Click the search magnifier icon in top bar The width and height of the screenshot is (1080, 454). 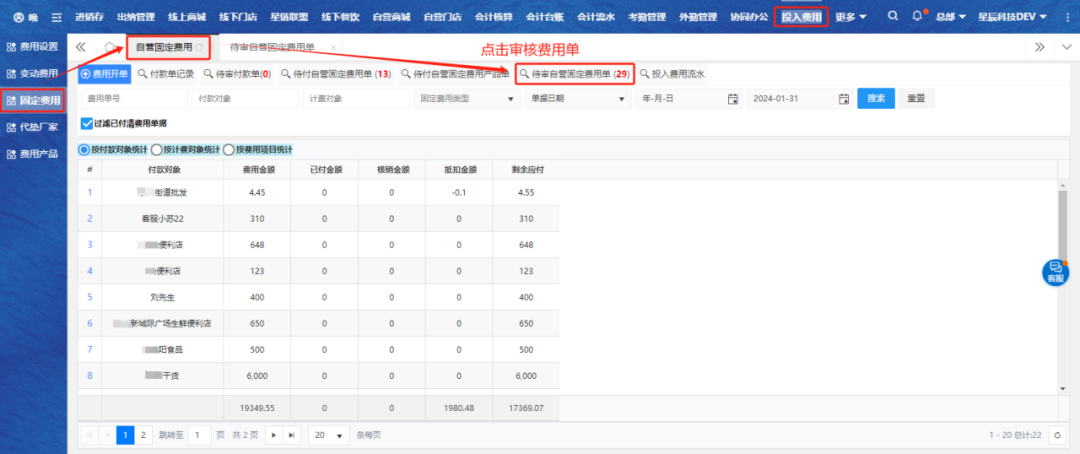pos(892,17)
